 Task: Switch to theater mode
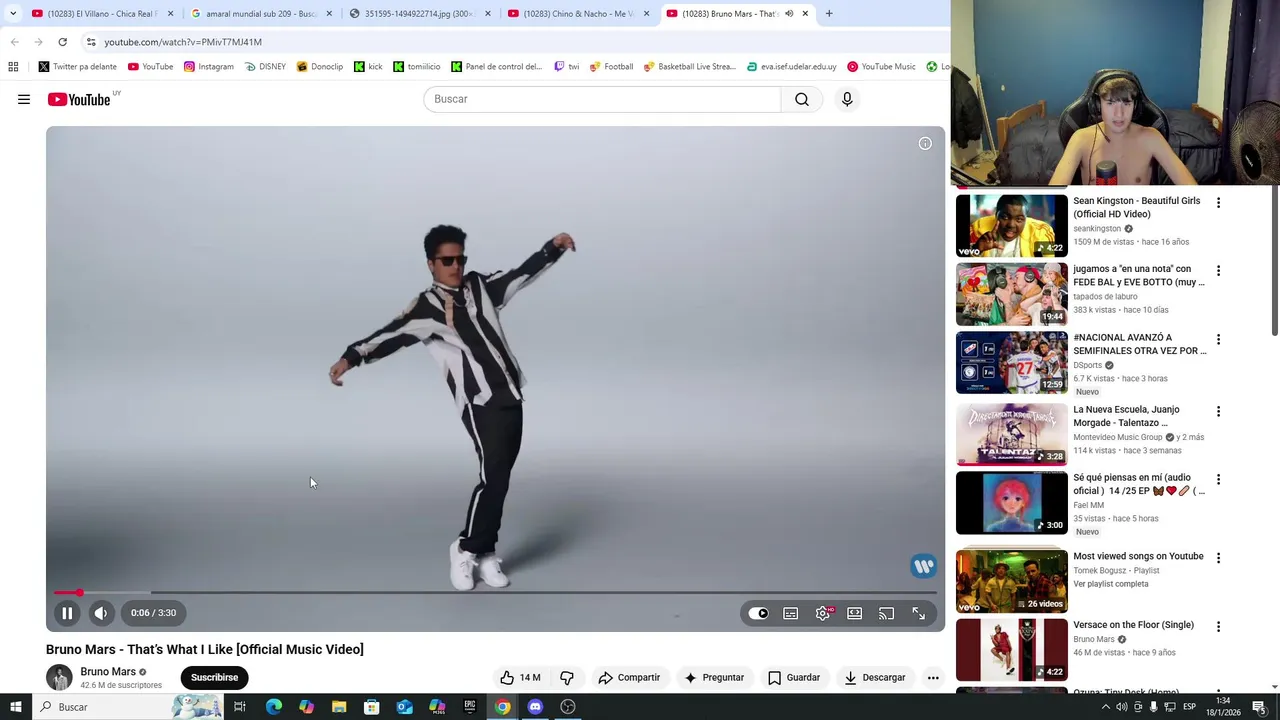855,613
